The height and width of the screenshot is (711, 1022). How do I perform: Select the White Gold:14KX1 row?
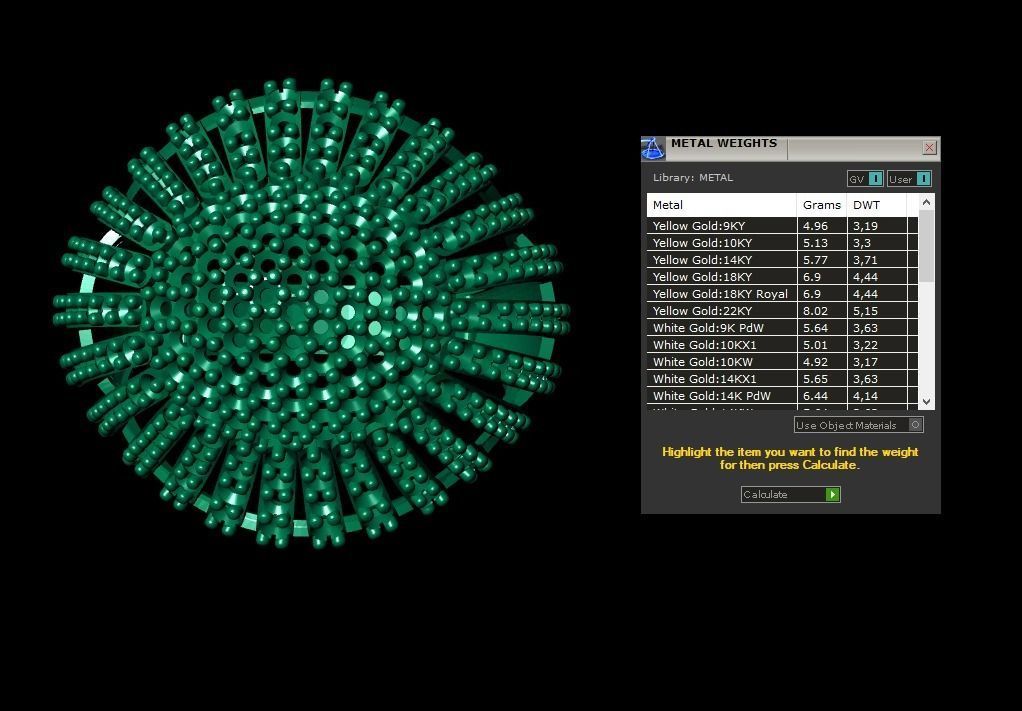(782, 378)
